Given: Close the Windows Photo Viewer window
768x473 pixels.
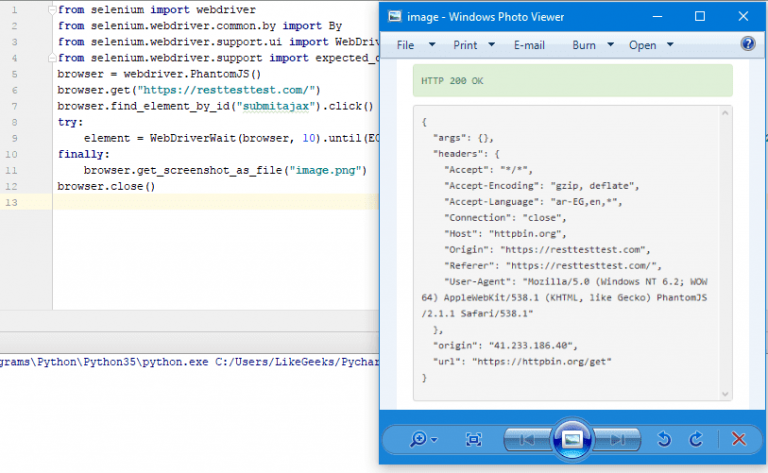Looking at the screenshot, I should tap(743, 17).
